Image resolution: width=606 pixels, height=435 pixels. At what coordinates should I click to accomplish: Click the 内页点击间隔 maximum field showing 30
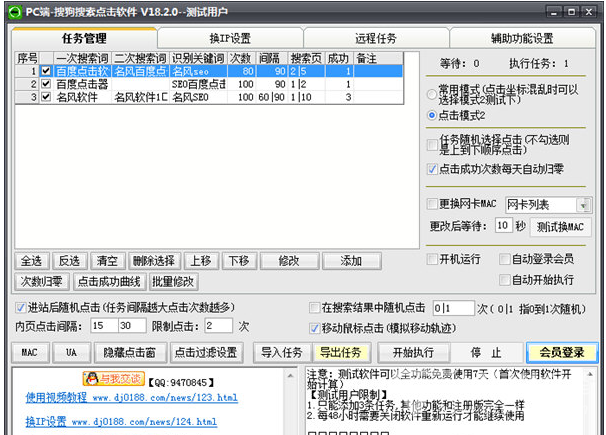click(x=132, y=326)
